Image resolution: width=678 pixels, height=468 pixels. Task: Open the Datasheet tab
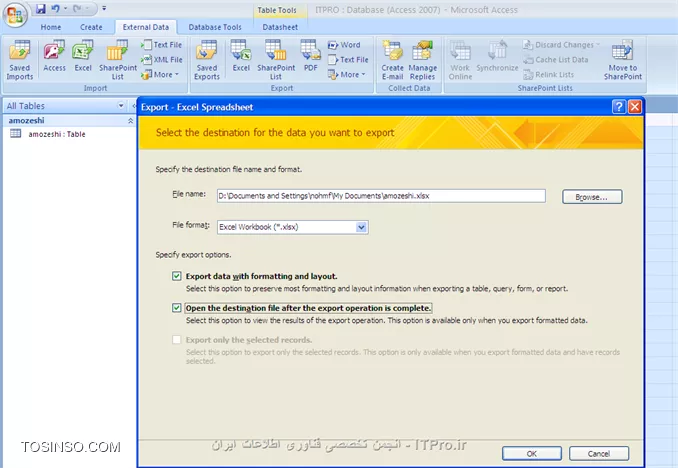tap(280, 27)
